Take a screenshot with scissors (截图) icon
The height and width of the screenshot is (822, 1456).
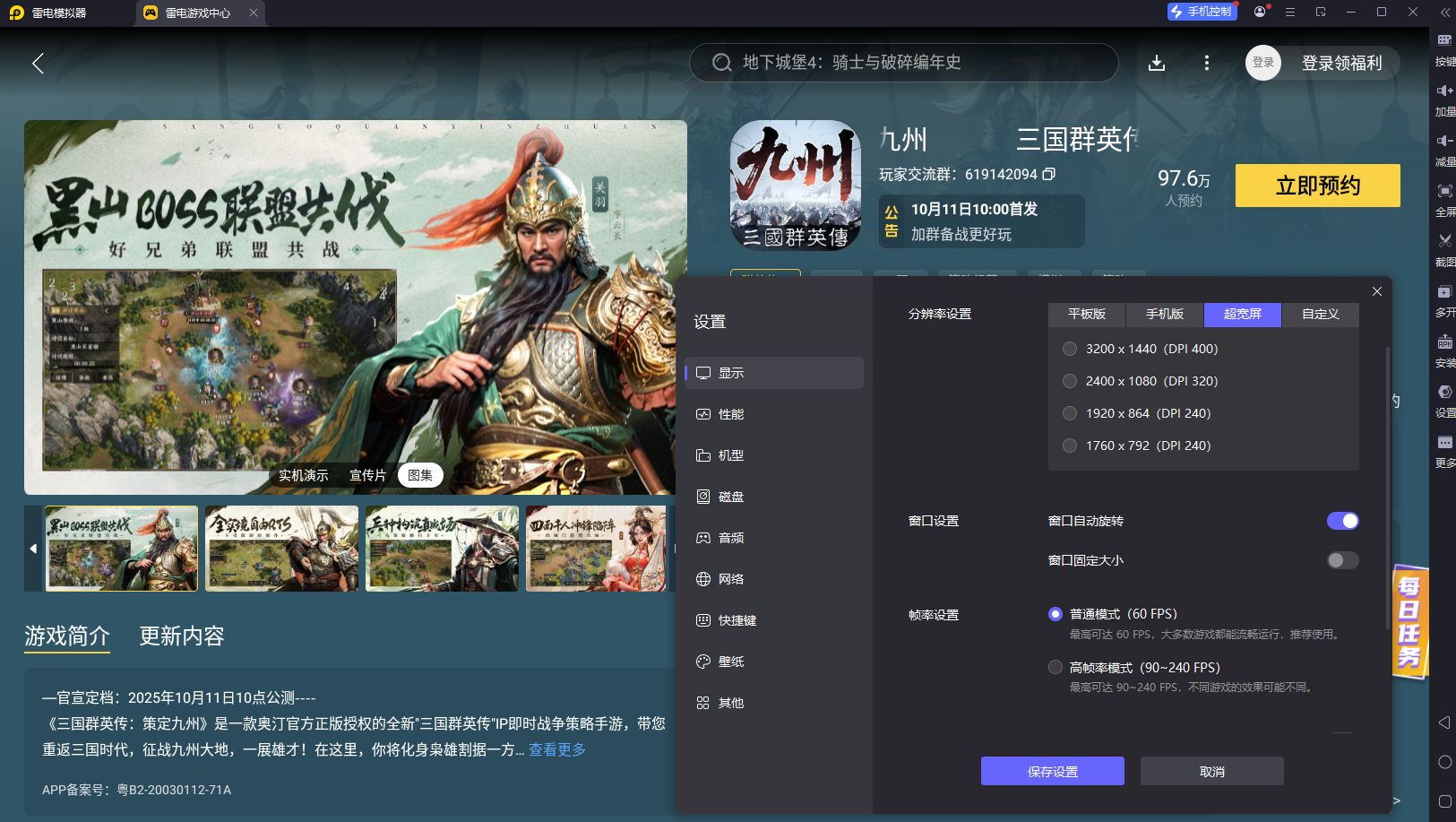click(1444, 249)
